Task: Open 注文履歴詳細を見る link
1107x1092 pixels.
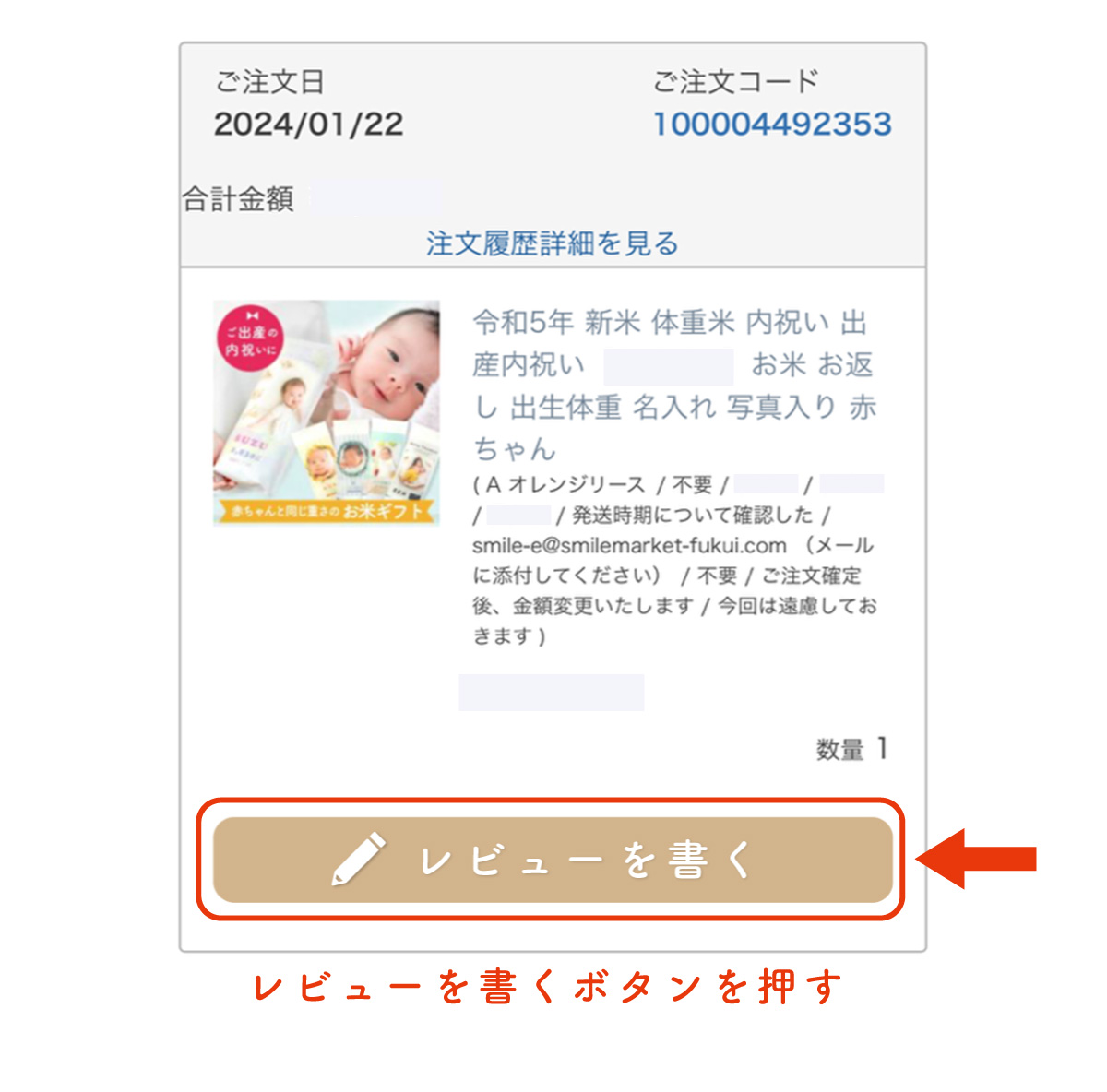Action: point(553,243)
